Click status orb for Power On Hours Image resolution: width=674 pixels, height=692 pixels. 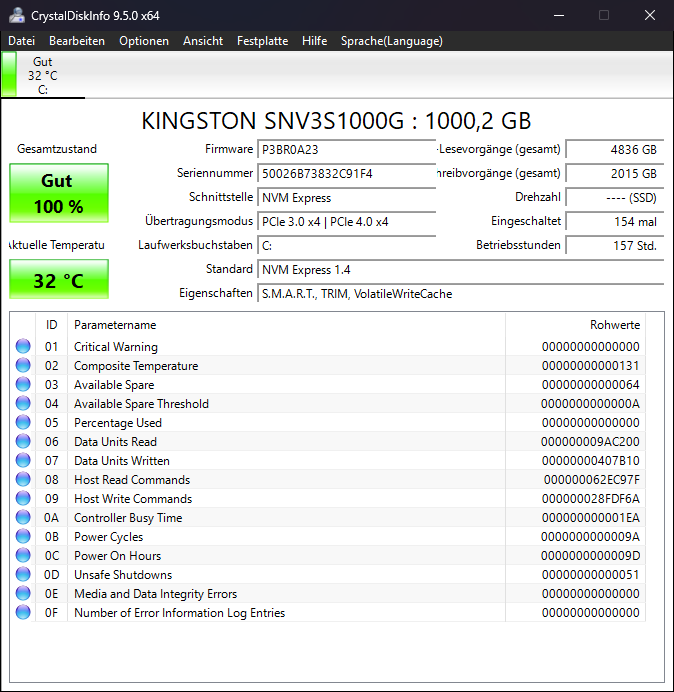(x=23, y=555)
